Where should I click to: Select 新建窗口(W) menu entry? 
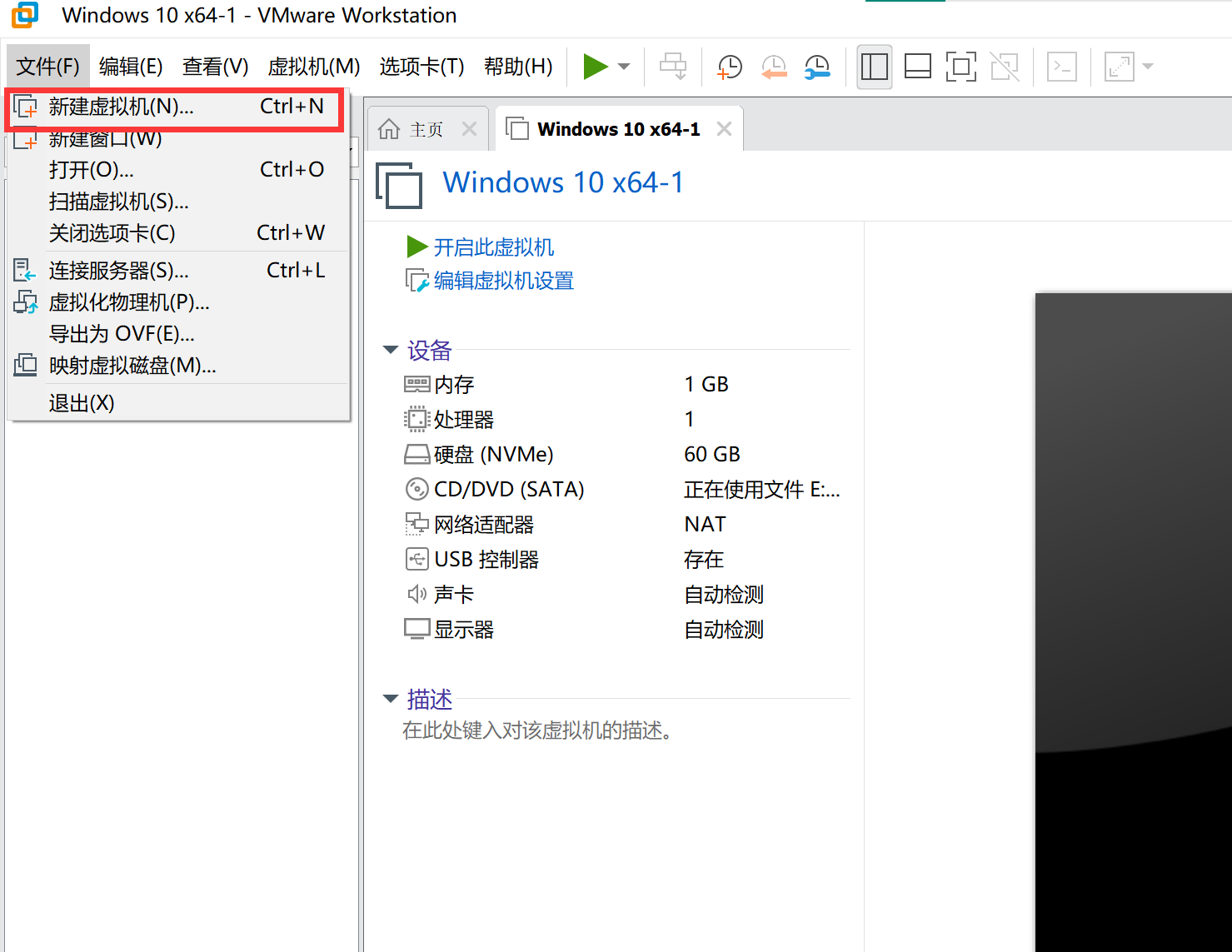[177, 138]
